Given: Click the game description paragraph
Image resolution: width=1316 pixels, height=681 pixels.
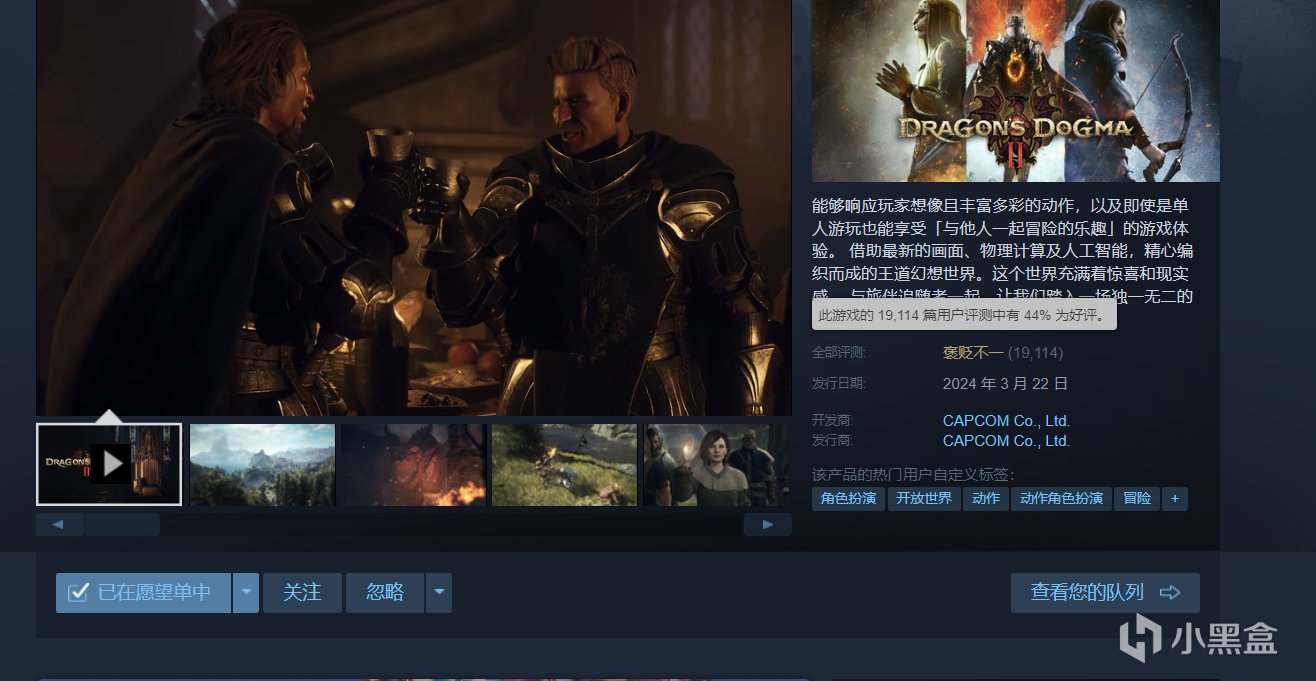Looking at the screenshot, I should point(1003,250).
